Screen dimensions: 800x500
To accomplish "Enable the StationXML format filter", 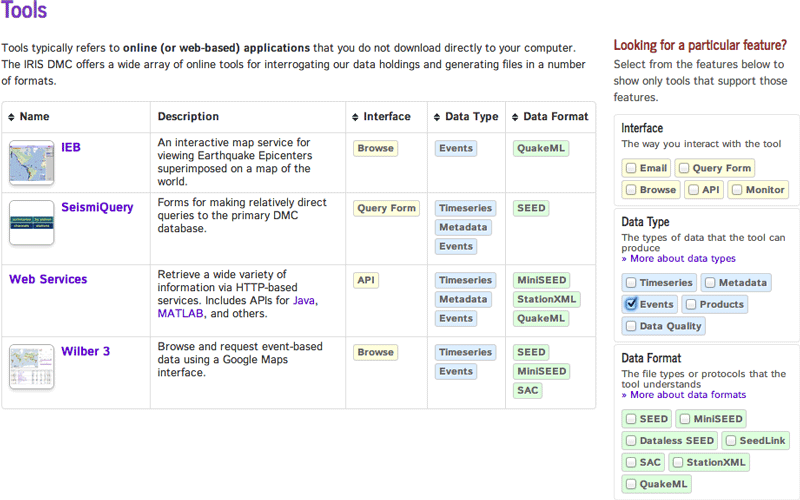I will point(678,462).
